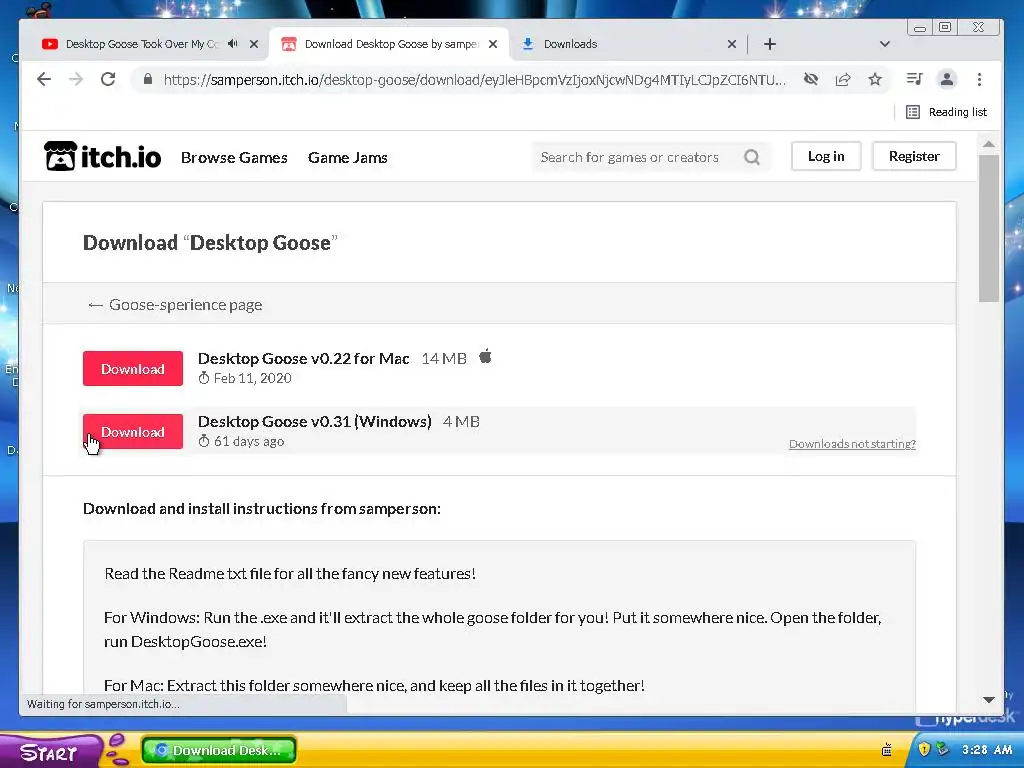This screenshot has width=1024, height=768.
Task: Open the Start menu
Action: click(49, 752)
